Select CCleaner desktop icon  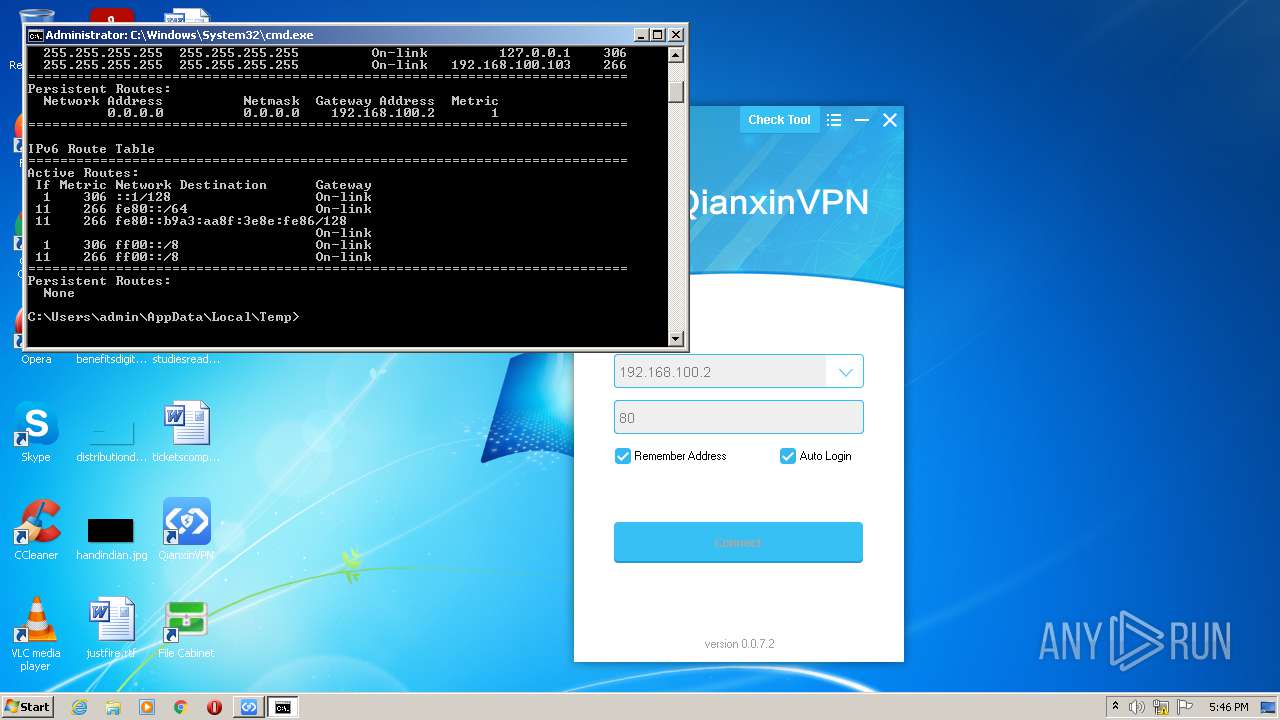pyautogui.click(x=36, y=530)
